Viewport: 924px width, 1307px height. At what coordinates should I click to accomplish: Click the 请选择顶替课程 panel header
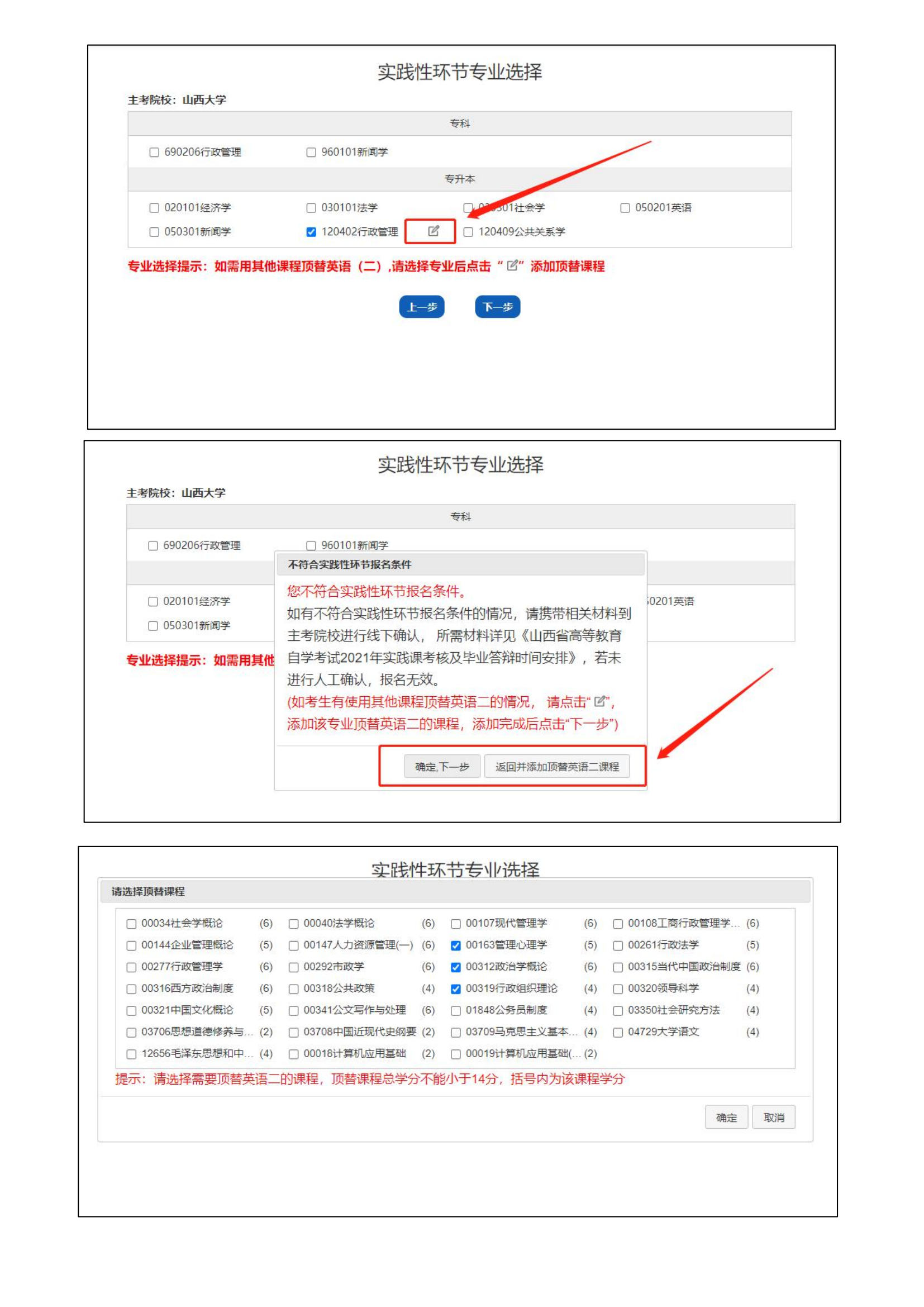click(454, 891)
